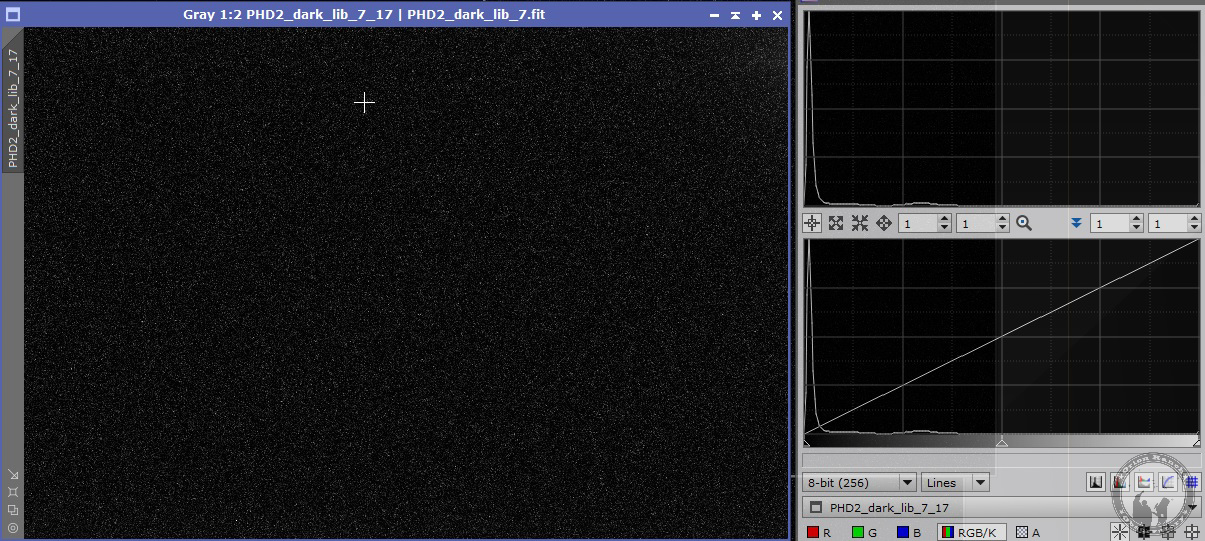
Task: Select the green G channel
Action: [864, 533]
